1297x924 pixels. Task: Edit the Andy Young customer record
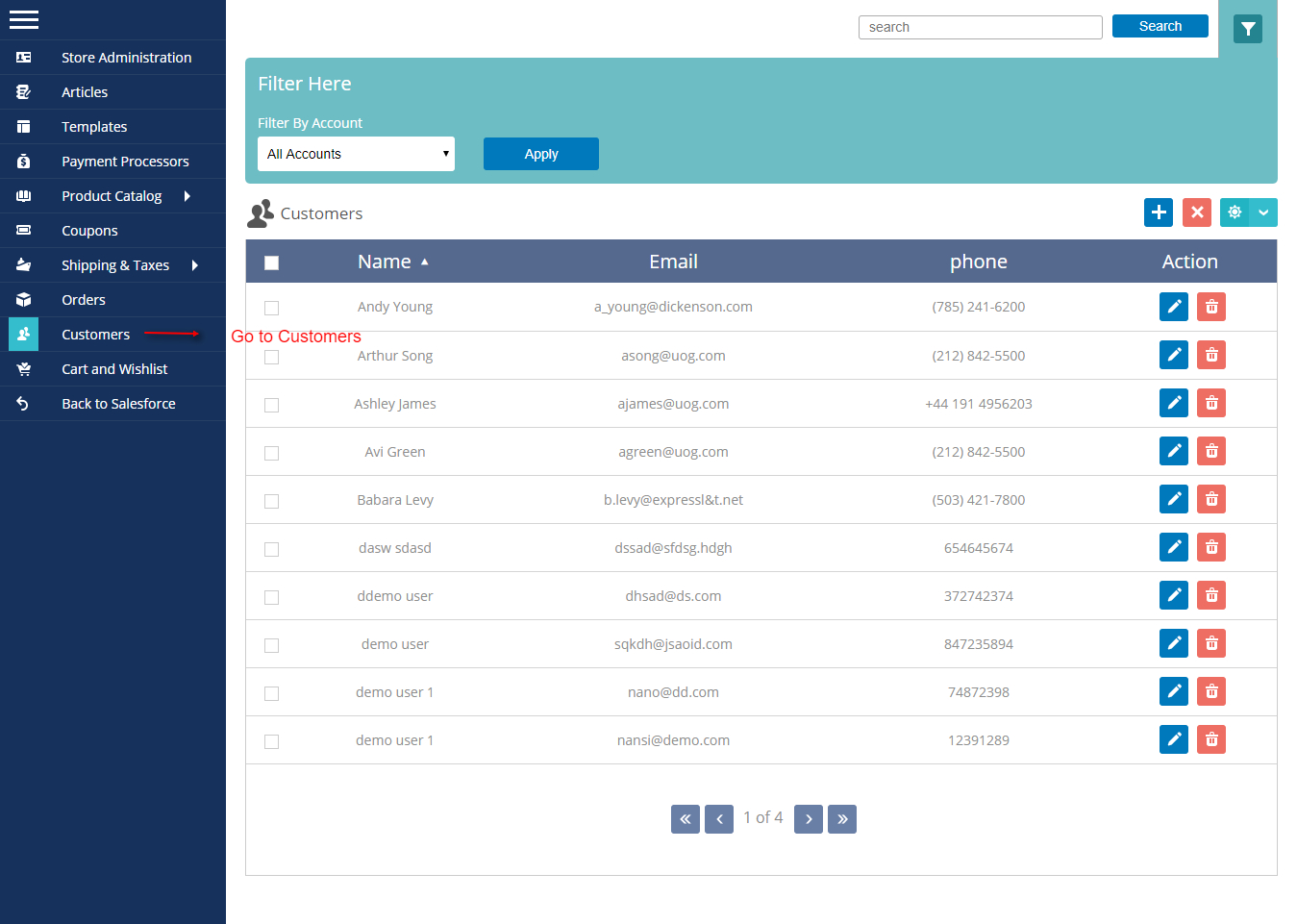(1174, 307)
